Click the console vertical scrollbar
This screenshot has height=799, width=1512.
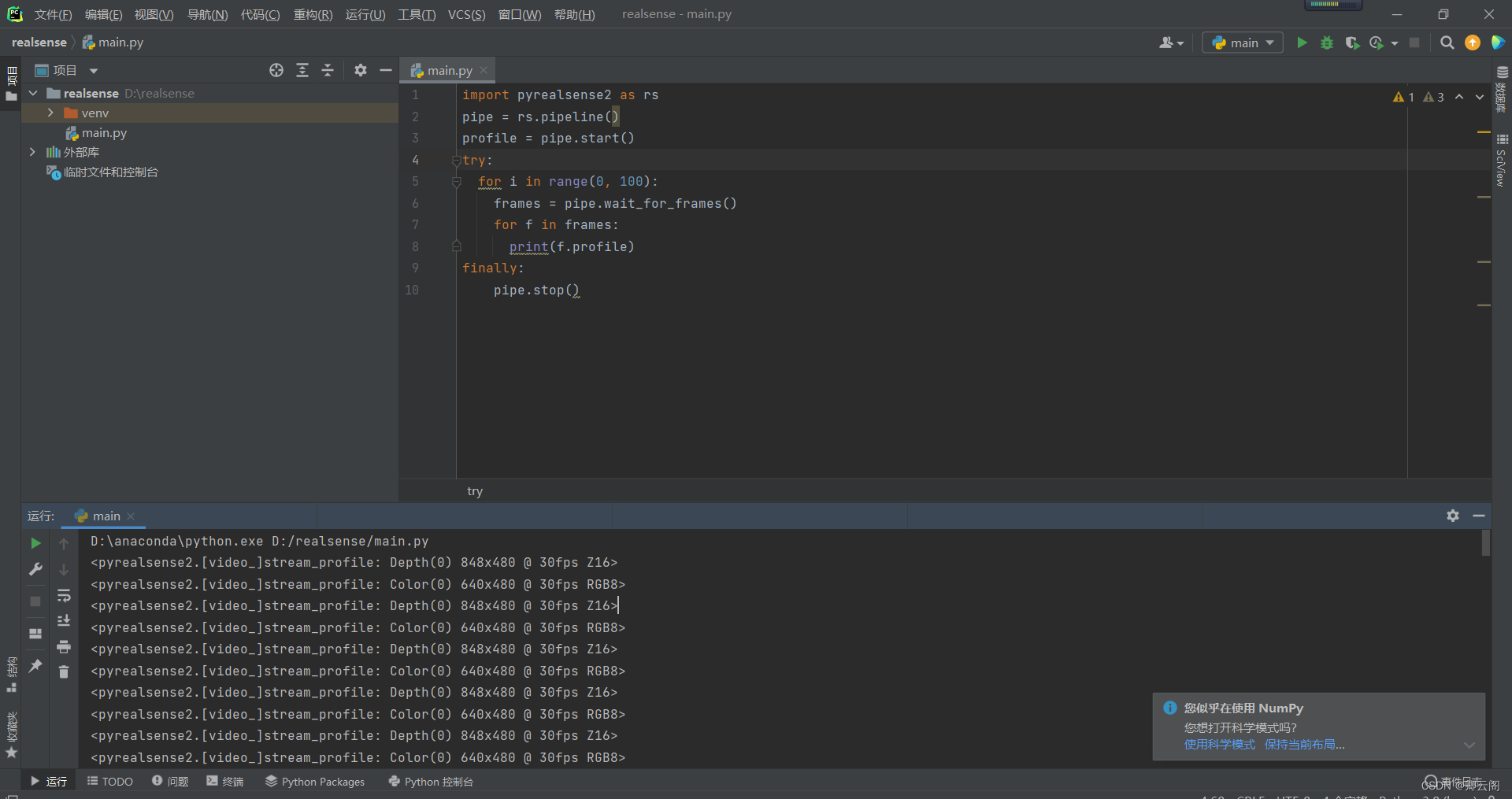(x=1486, y=543)
